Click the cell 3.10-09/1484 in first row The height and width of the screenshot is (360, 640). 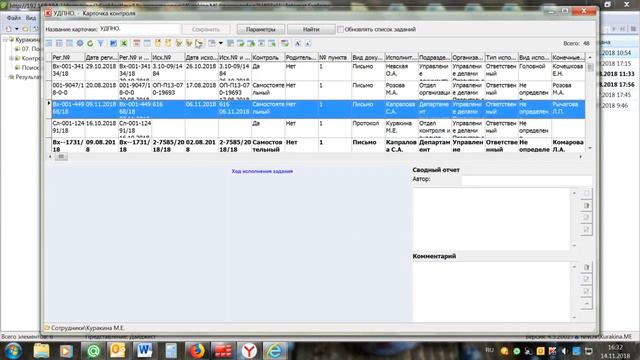click(168, 70)
